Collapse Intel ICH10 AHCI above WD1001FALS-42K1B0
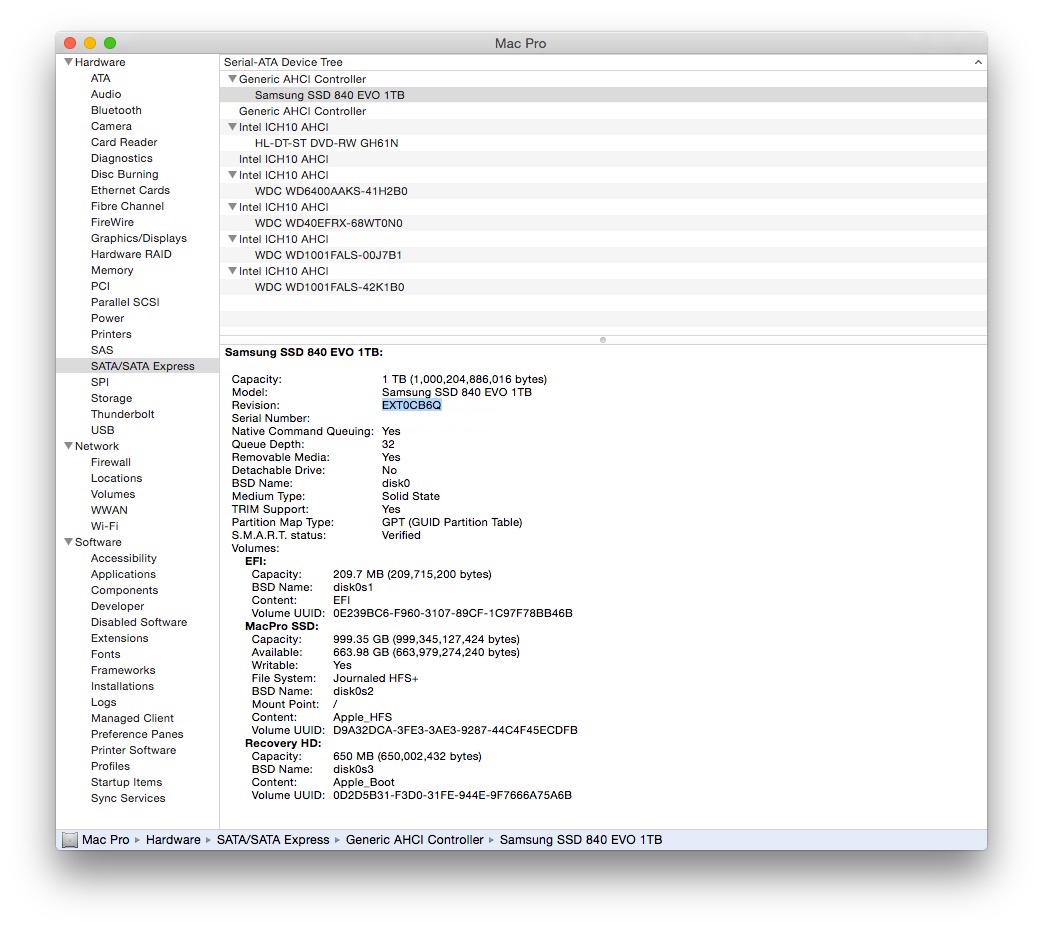Image resolution: width=1043 pixels, height=930 pixels. [x=232, y=270]
